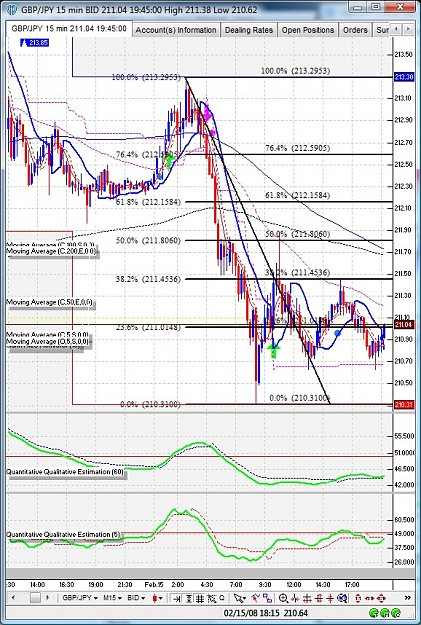Click the chart periods separator icon
The width and height of the screenshot is (421, 625).
(212, 598)
